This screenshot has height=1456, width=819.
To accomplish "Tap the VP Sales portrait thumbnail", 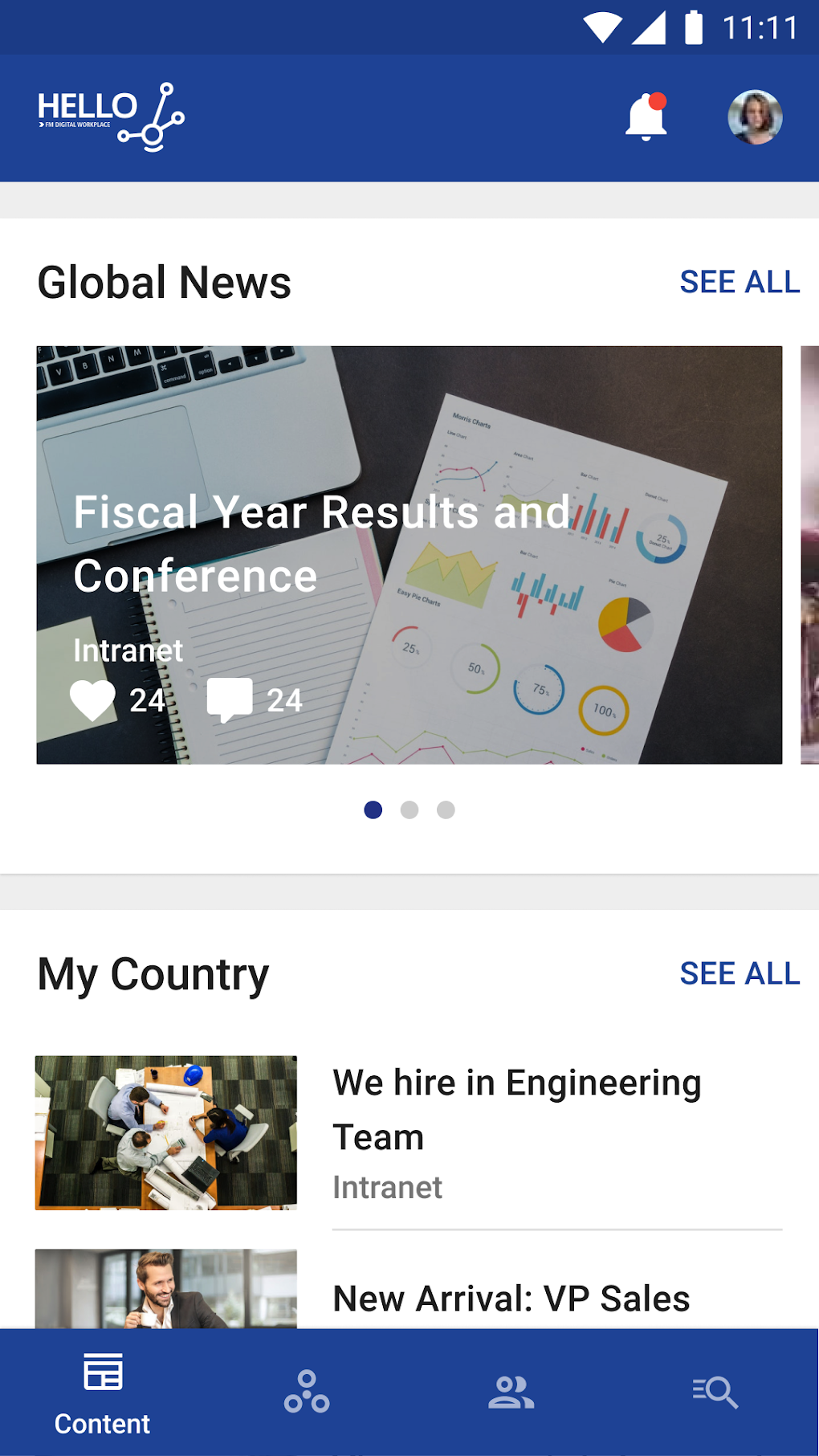I will click(166, 1288).
